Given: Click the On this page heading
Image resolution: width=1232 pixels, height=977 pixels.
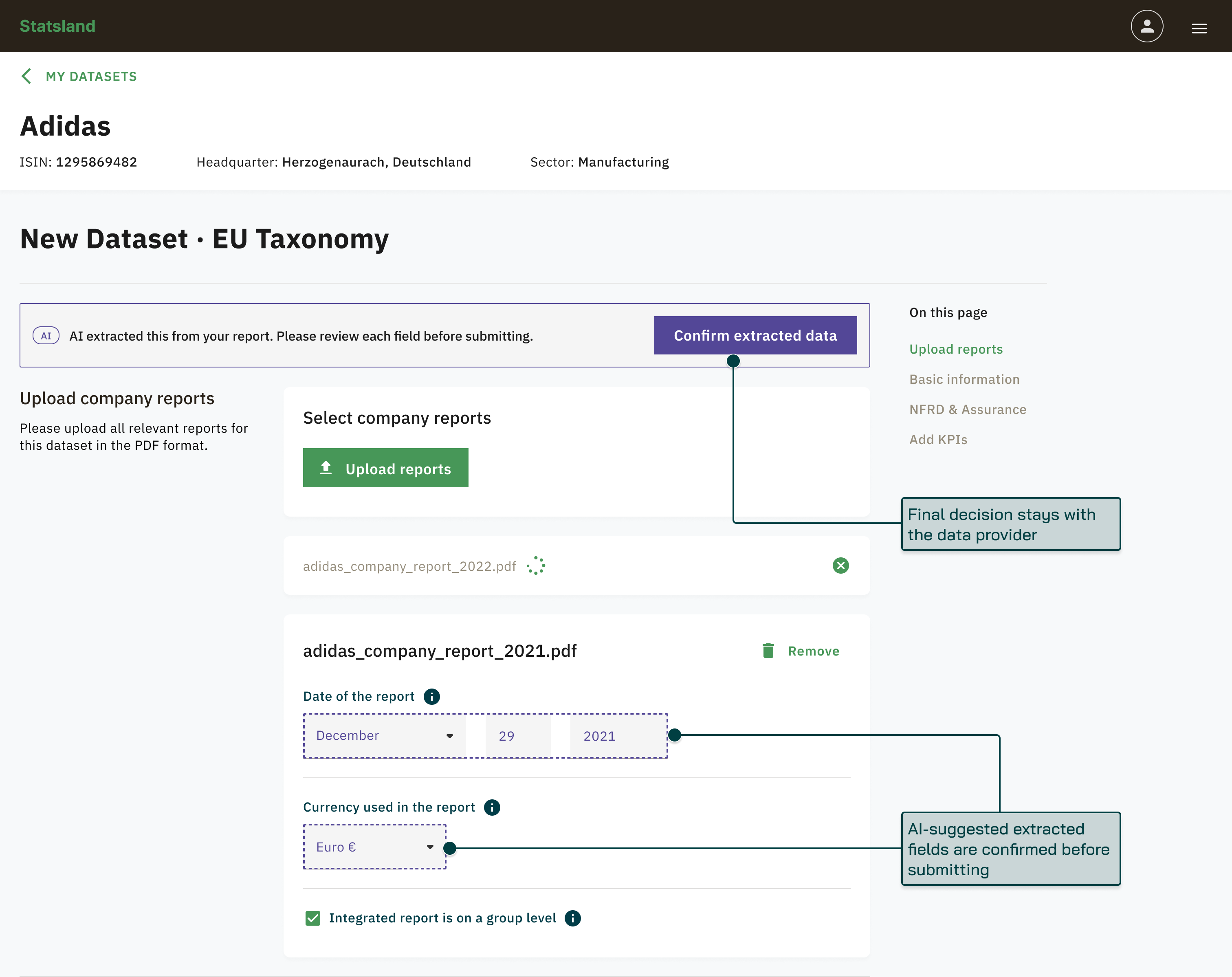Looking at the screenshot, I should [x=948, y=312].
